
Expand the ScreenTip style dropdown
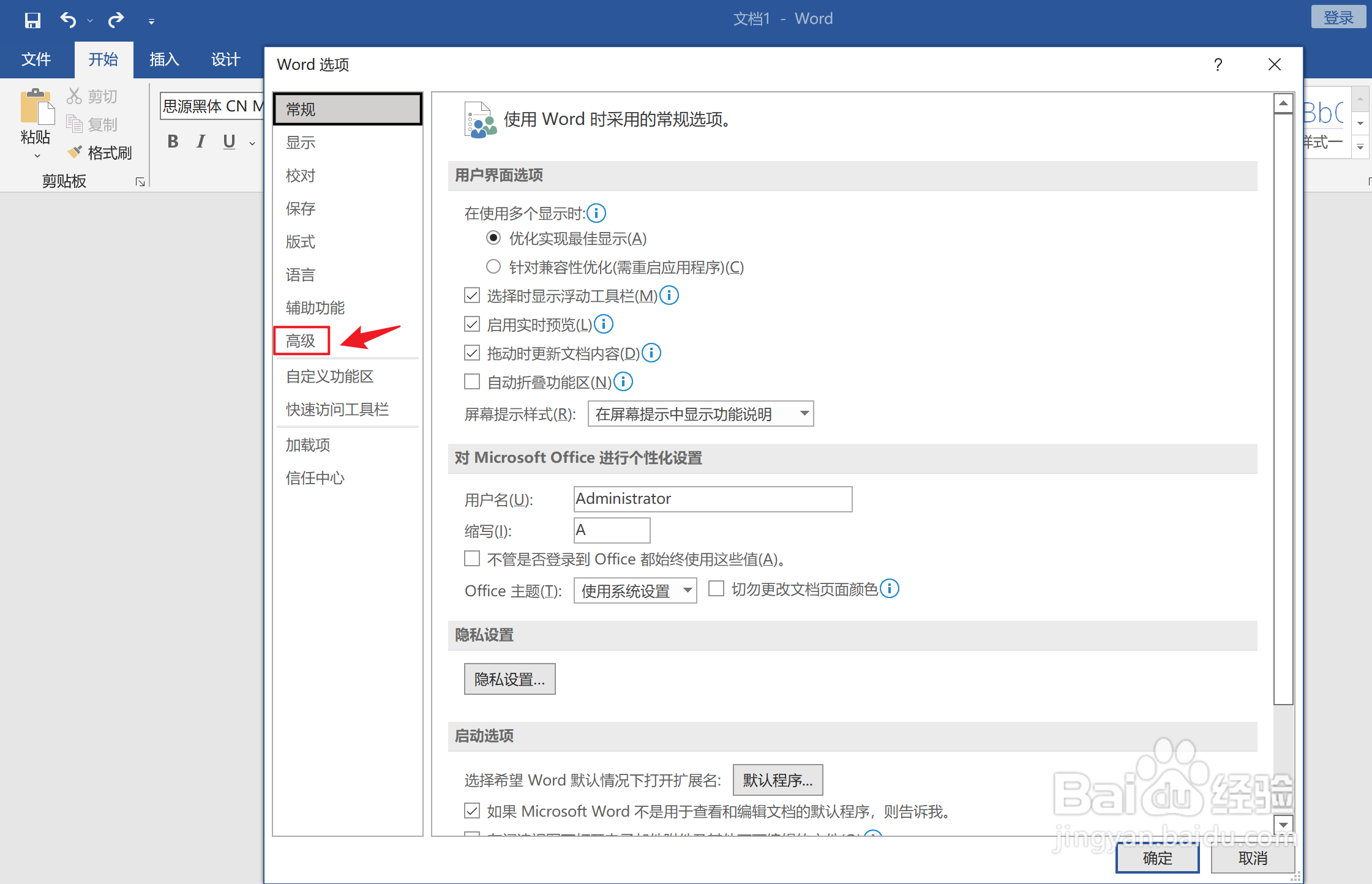pyautogui.click(x=804, y=414)
